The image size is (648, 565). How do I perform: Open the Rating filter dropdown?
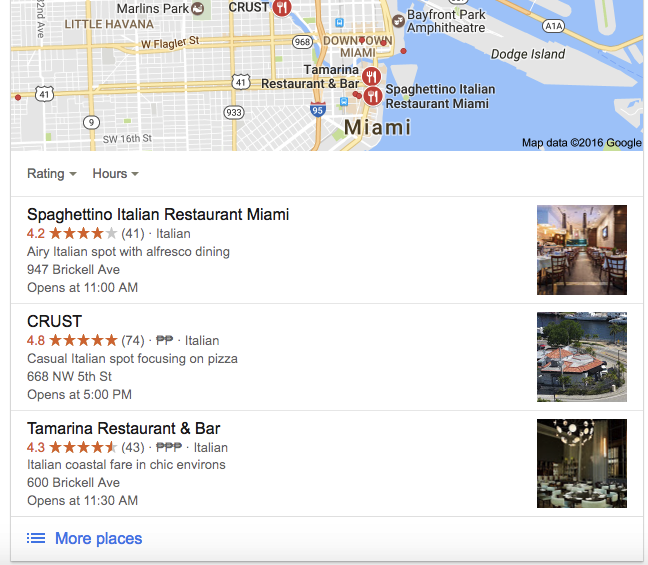[x=52, y=173]
